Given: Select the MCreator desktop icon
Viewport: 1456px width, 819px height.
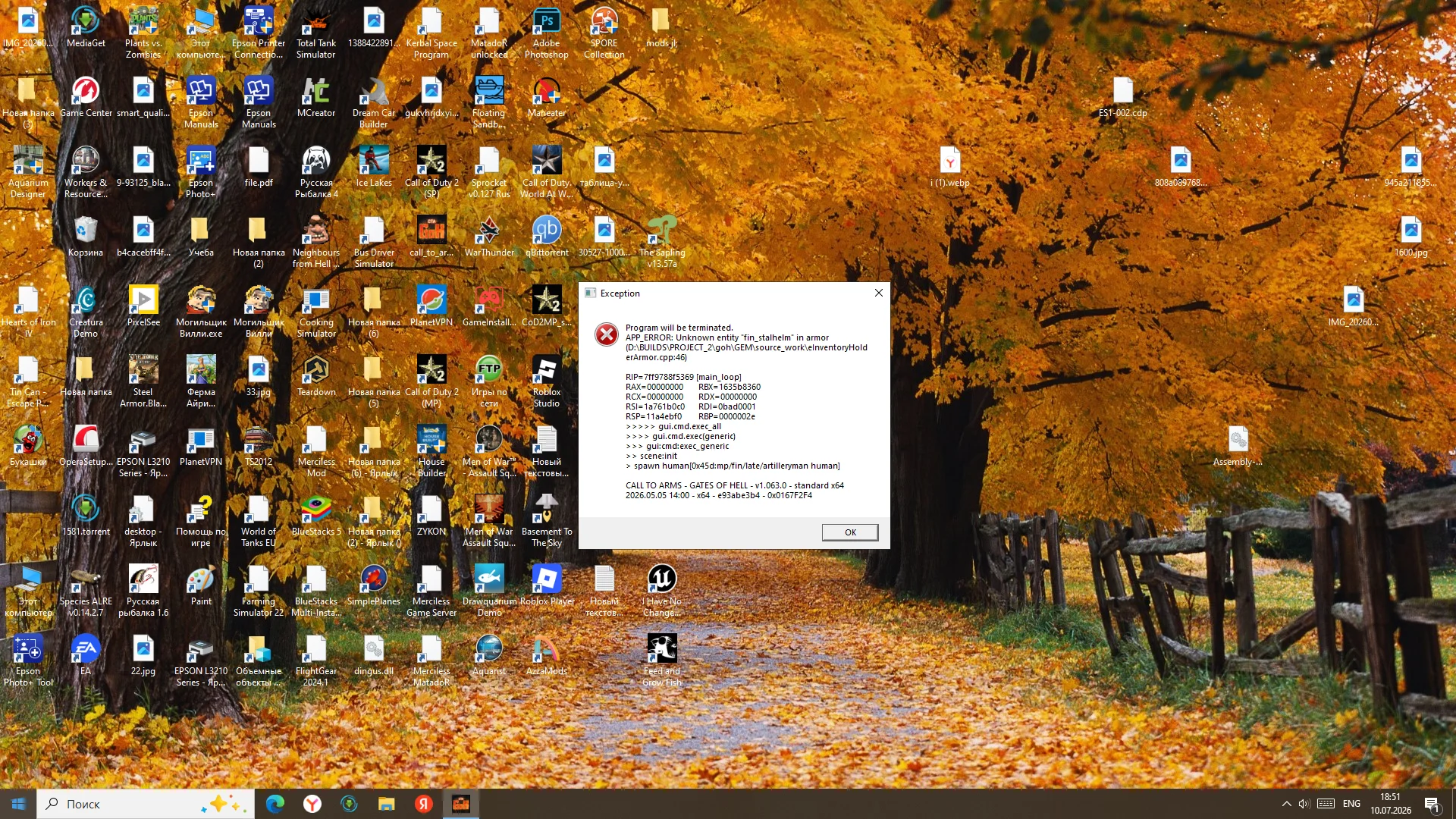Looking at the screenshot, I should (316, 97).
